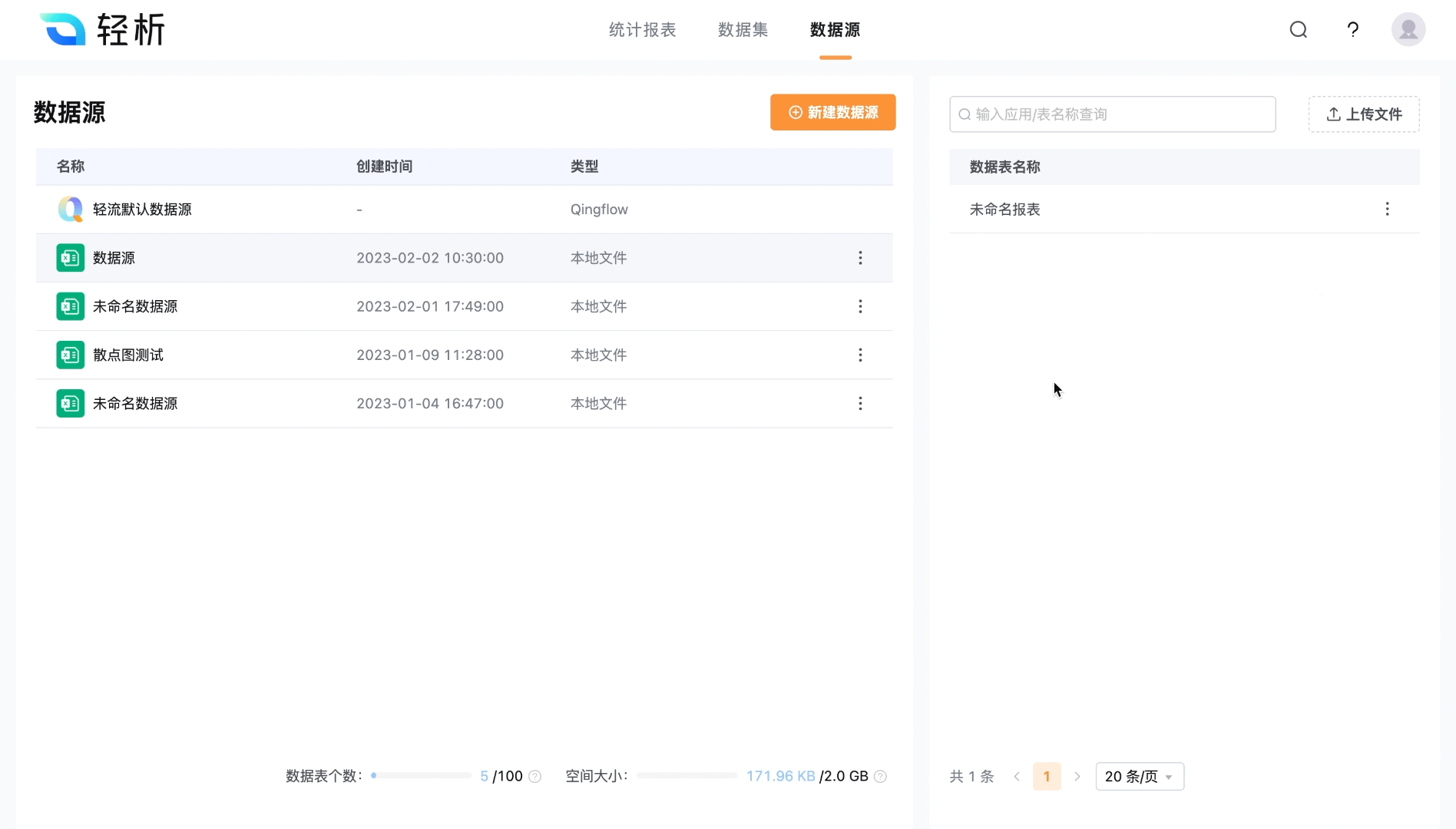
Task: Click the 数据表个数 progress bar
Action: (422, 776)
